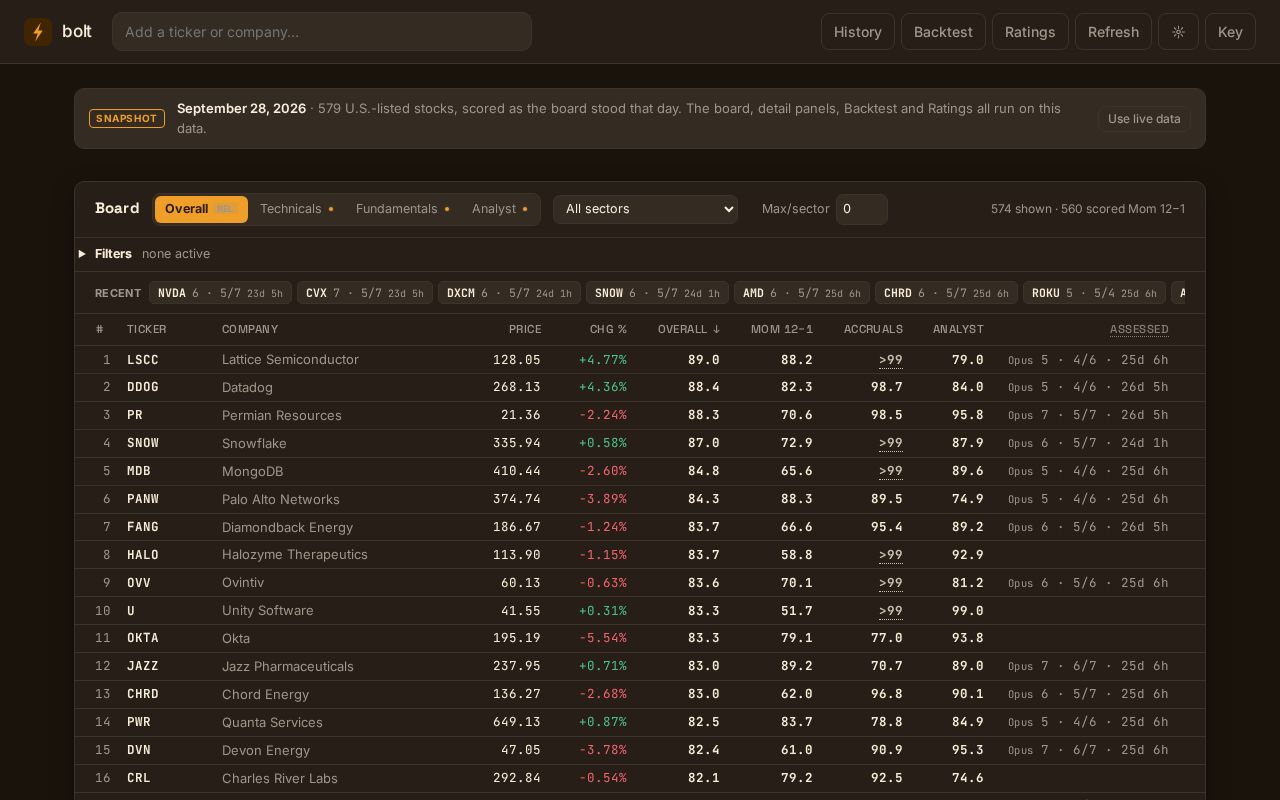
Task: Refresh the board data
Action: point(1113,32)
